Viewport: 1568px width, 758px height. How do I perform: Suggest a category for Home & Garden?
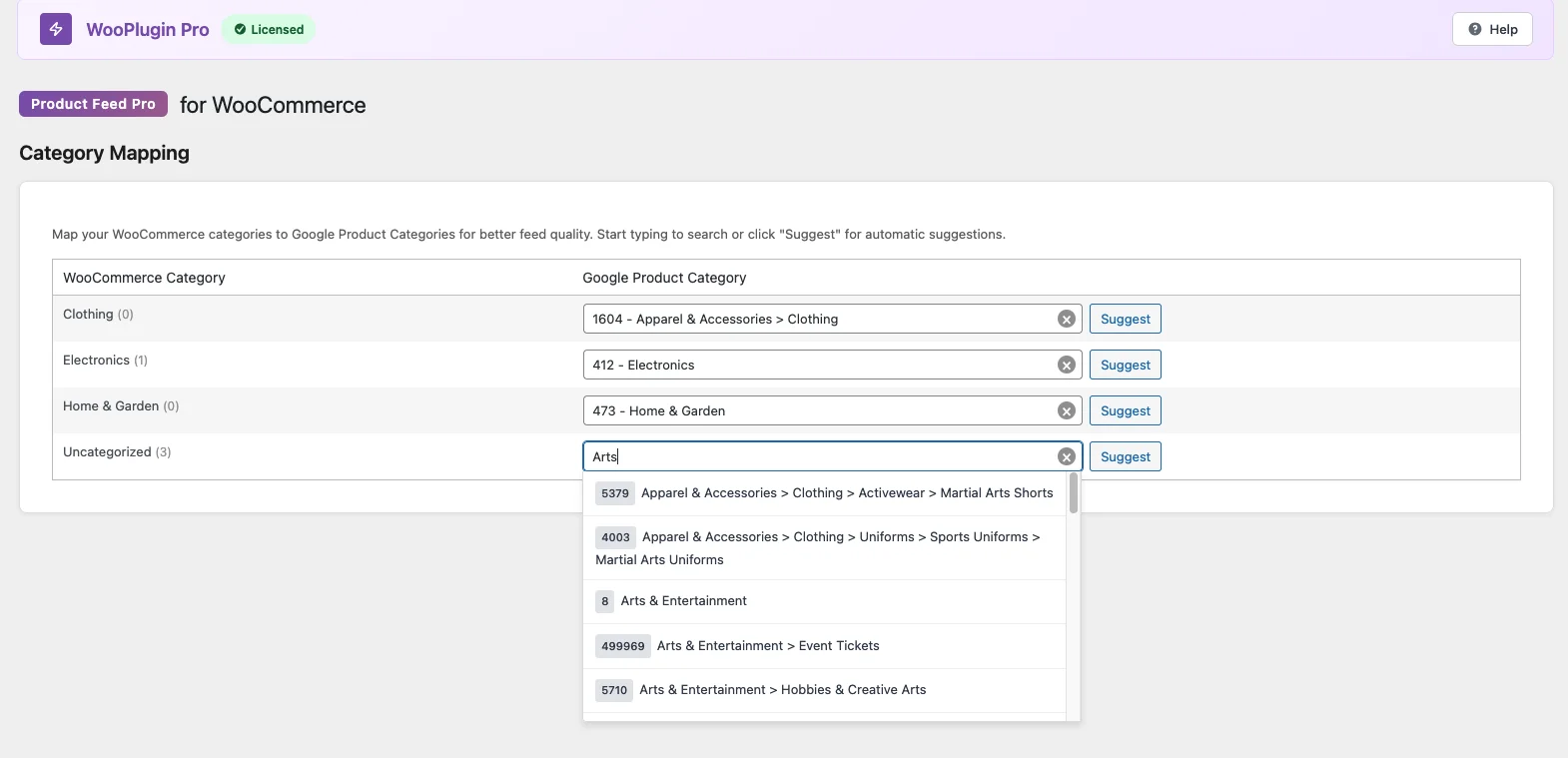(1126, 410)
